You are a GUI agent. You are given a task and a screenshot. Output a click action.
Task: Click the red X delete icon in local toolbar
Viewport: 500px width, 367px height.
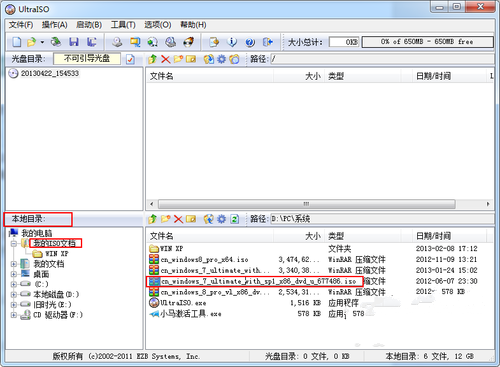click(x=178, y=219)
